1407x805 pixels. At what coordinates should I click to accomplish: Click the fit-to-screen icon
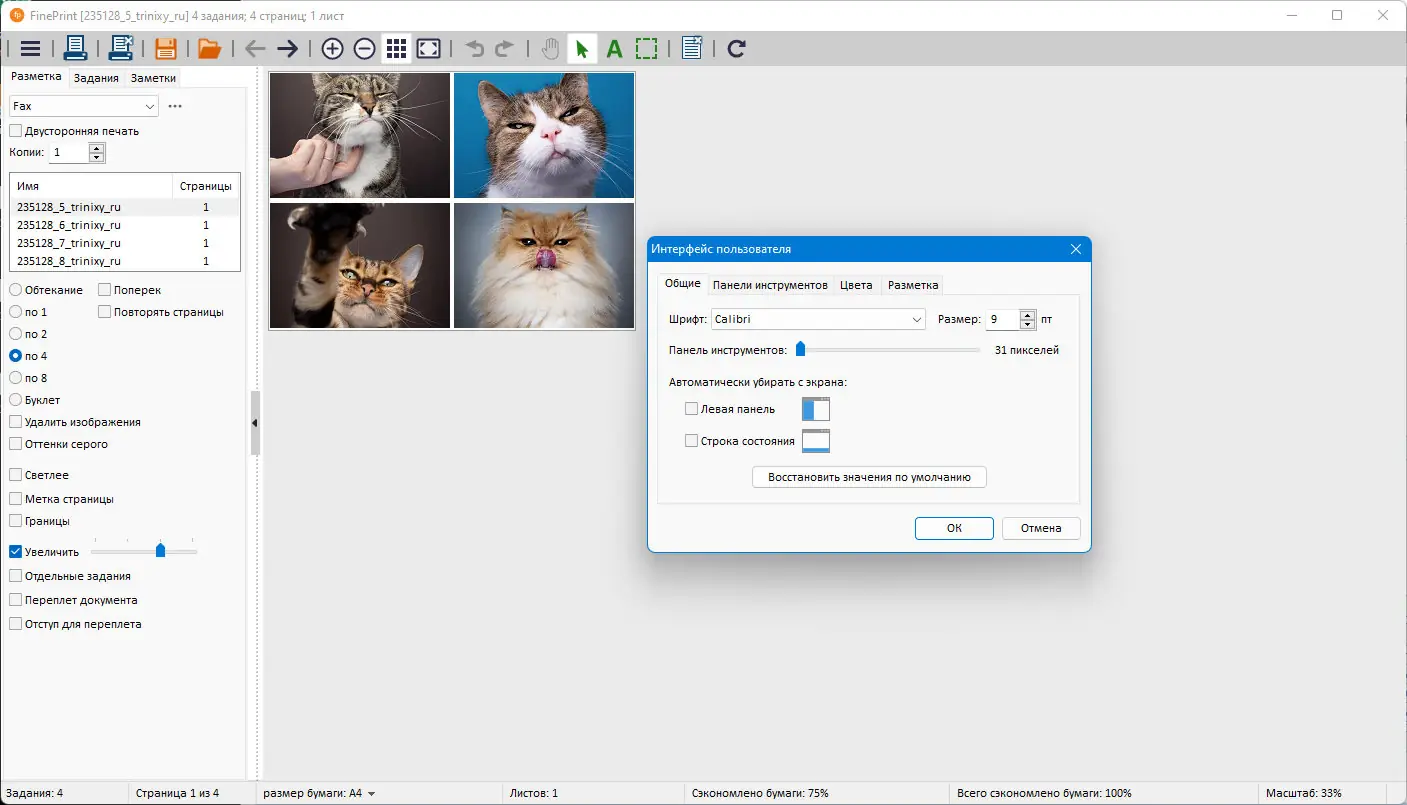pos(428,48)
